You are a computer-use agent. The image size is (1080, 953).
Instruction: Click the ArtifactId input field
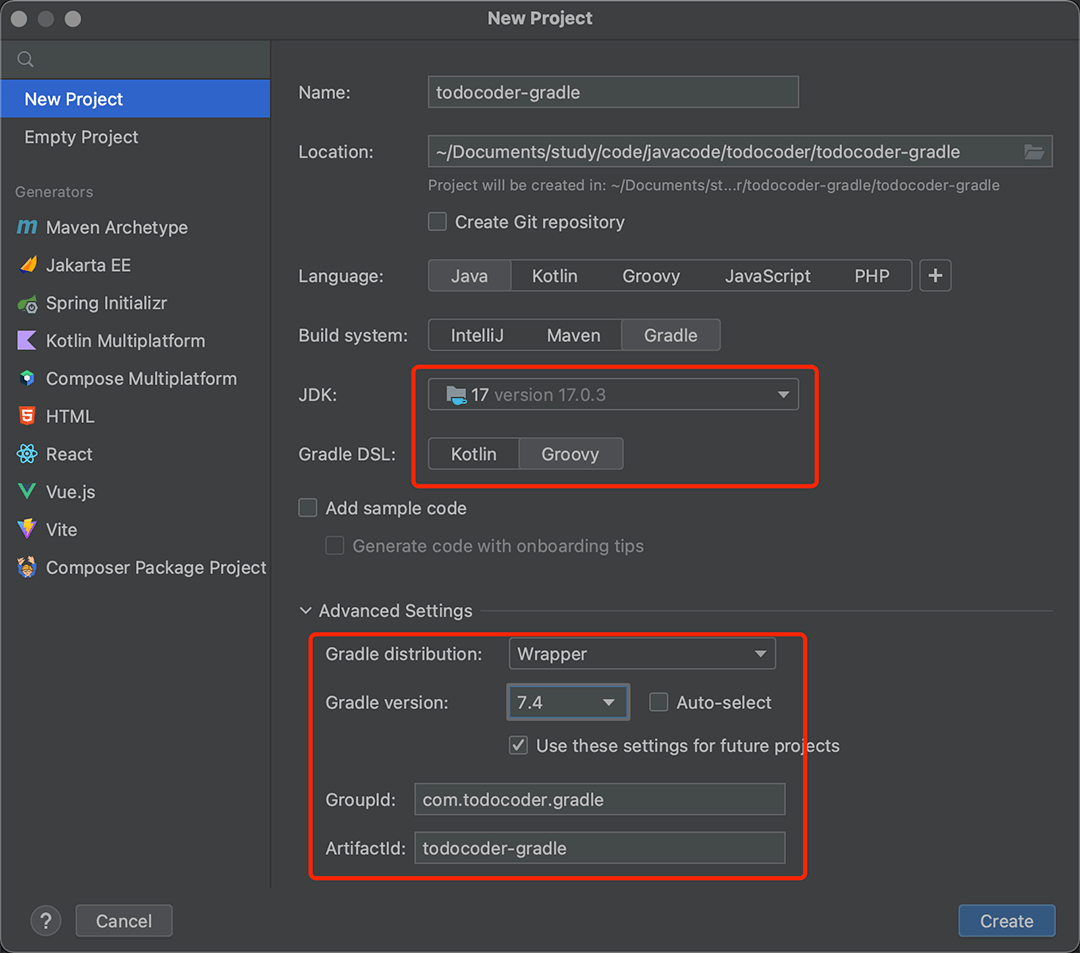click(599, 848)
